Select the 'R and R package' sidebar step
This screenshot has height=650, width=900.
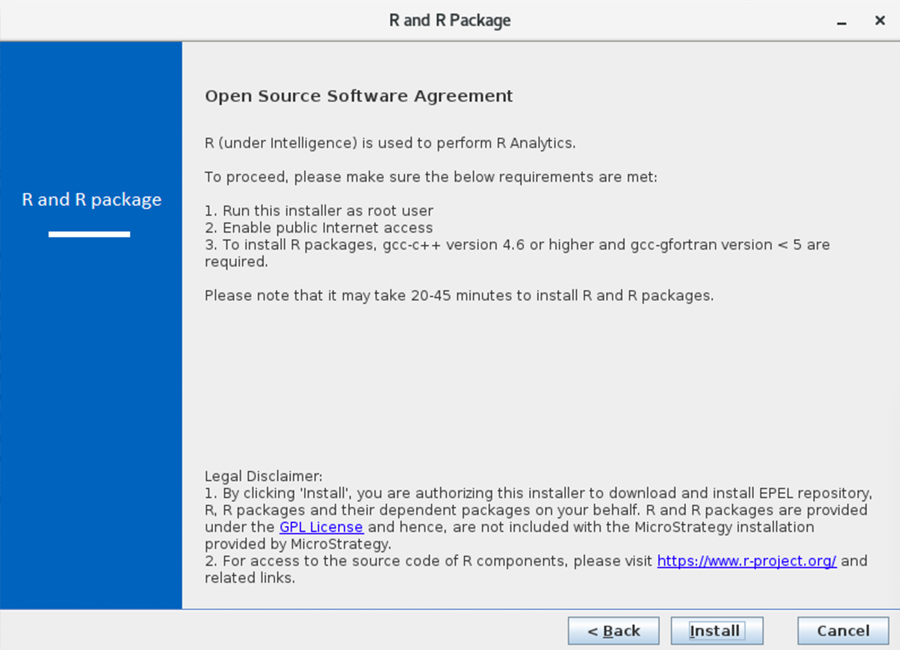click(92, 200)
